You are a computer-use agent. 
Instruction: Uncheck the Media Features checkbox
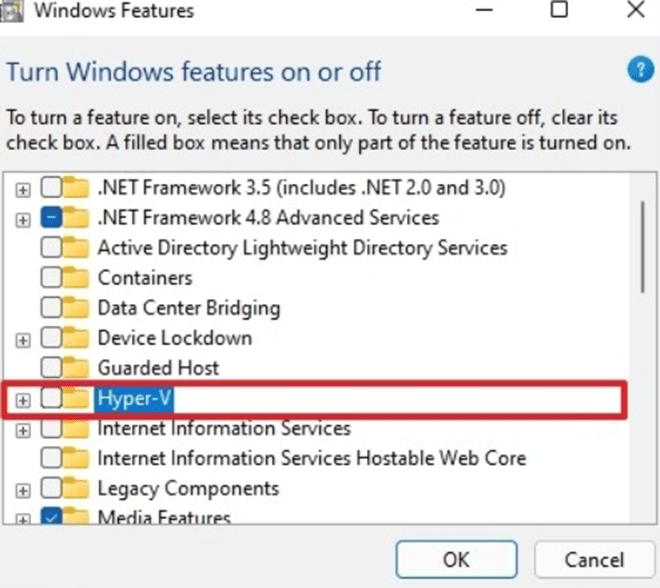coord(51,516)
